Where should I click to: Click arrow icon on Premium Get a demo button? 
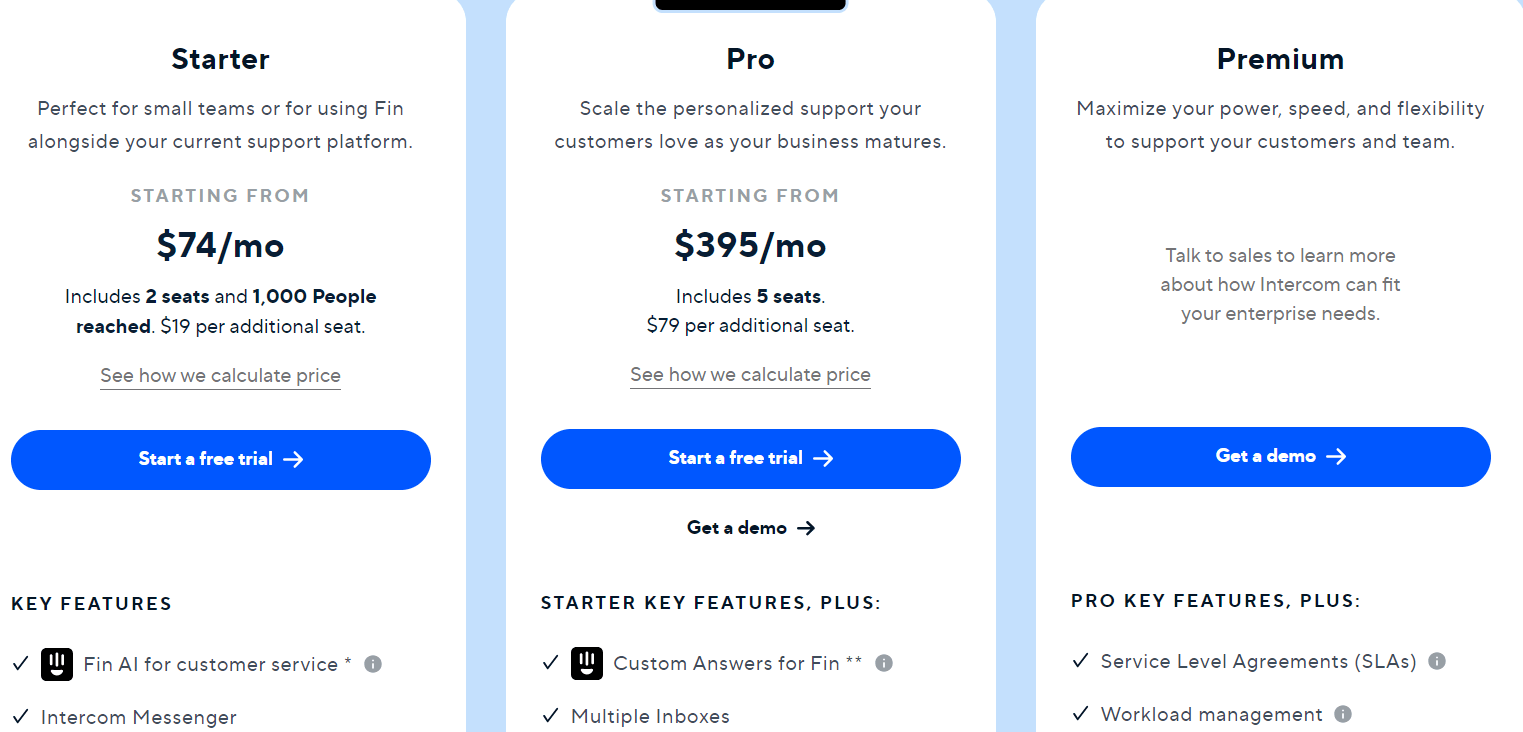[x=1336, y=456]
